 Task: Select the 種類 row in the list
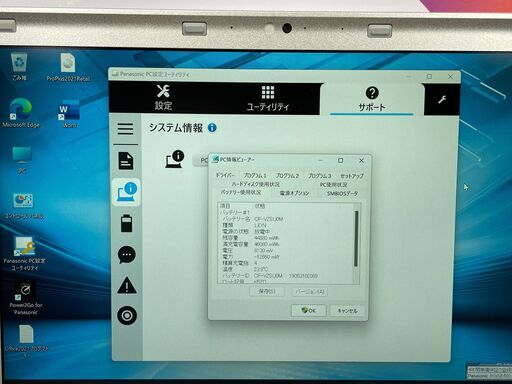click(x=285, y=225)
